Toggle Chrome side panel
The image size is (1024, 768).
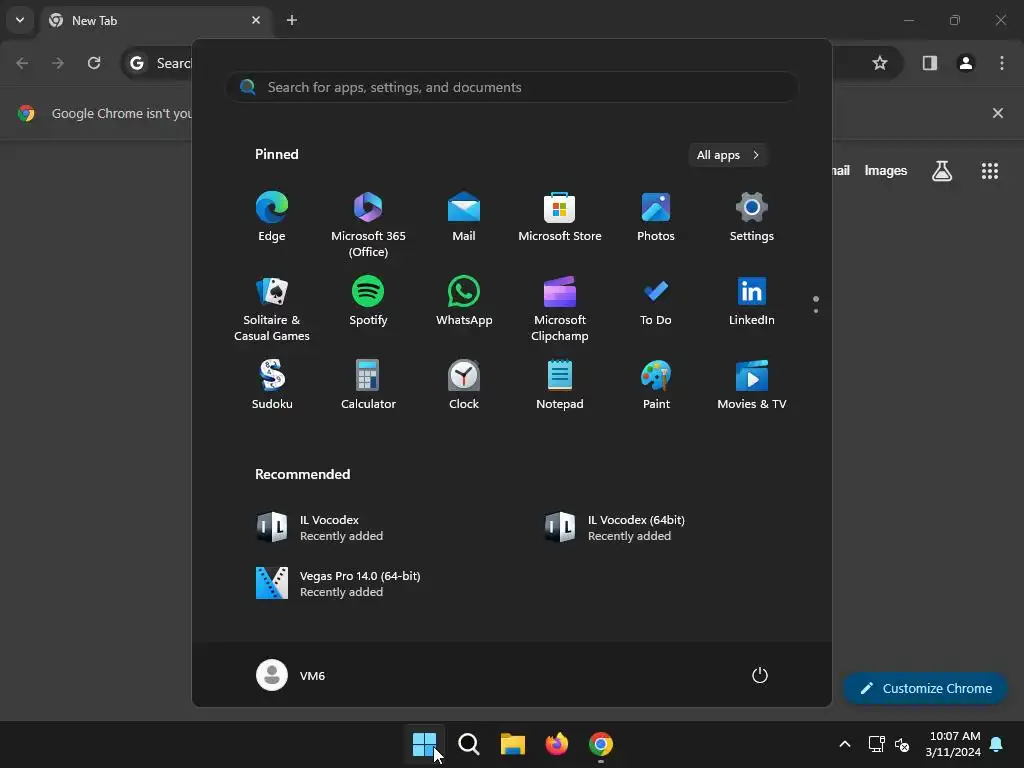(930, 63)
